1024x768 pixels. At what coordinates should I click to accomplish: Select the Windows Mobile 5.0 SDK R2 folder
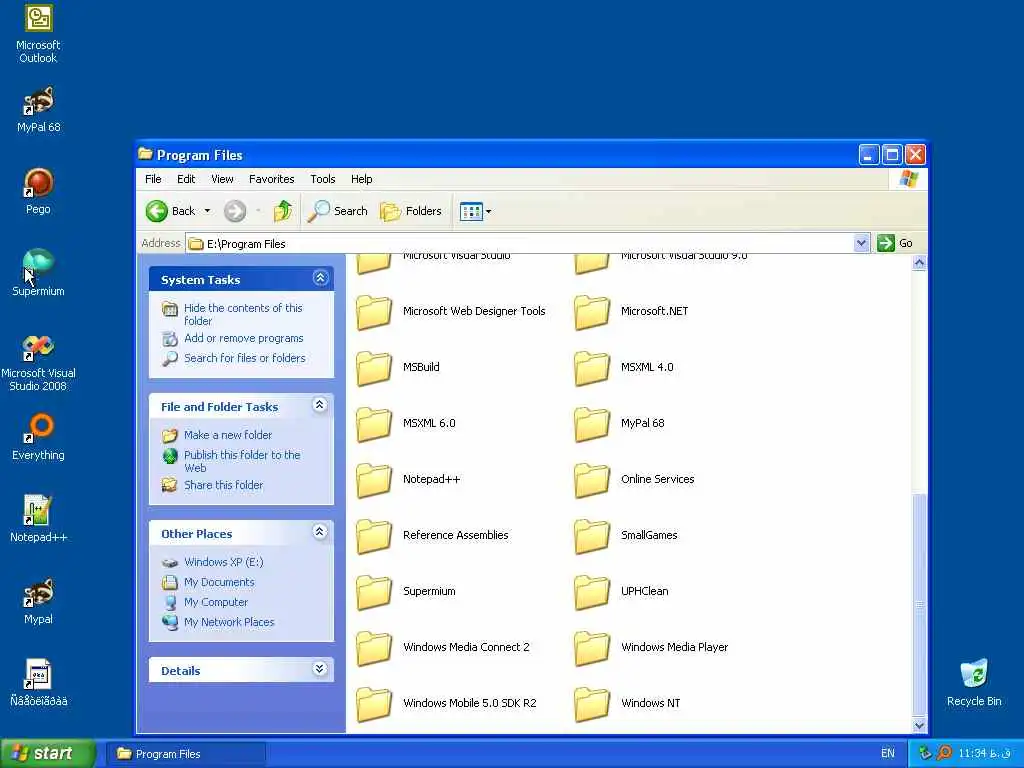point(446,704)
